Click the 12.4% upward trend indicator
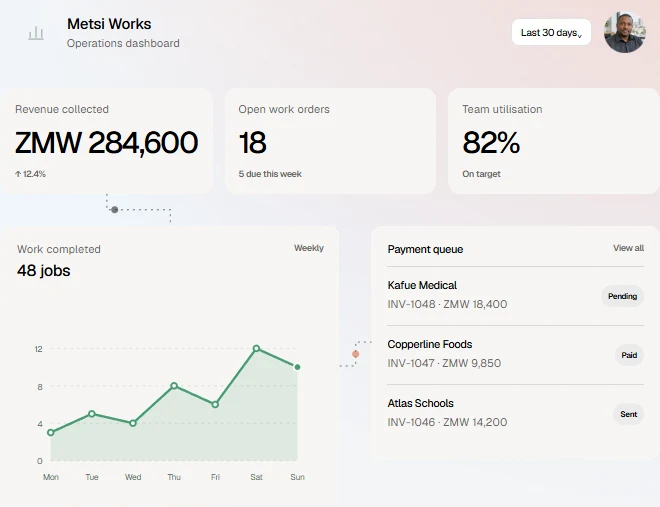Viewport: 660px width, 507px height. point(30,174)
